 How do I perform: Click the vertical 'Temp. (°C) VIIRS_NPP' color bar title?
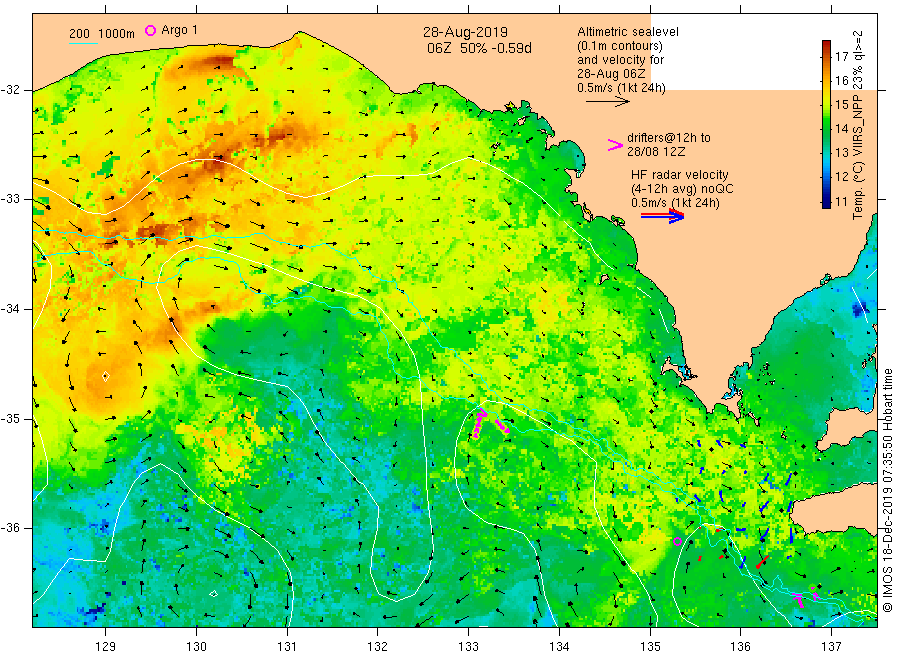(858, 158)
